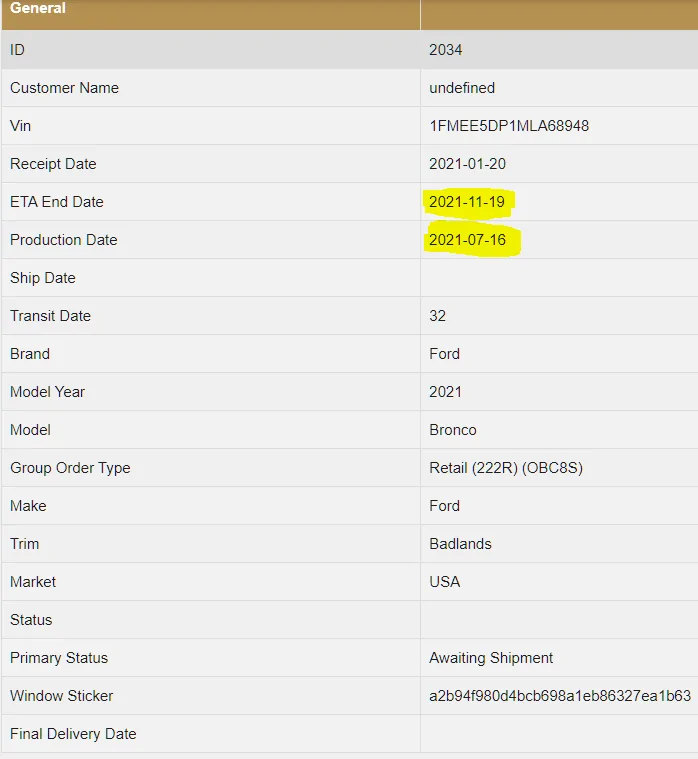Viewport: 698px width, 759px height.
Task: Click the highlighted ETA End Date 2021-11-19
Action: (x=467, y=202)
